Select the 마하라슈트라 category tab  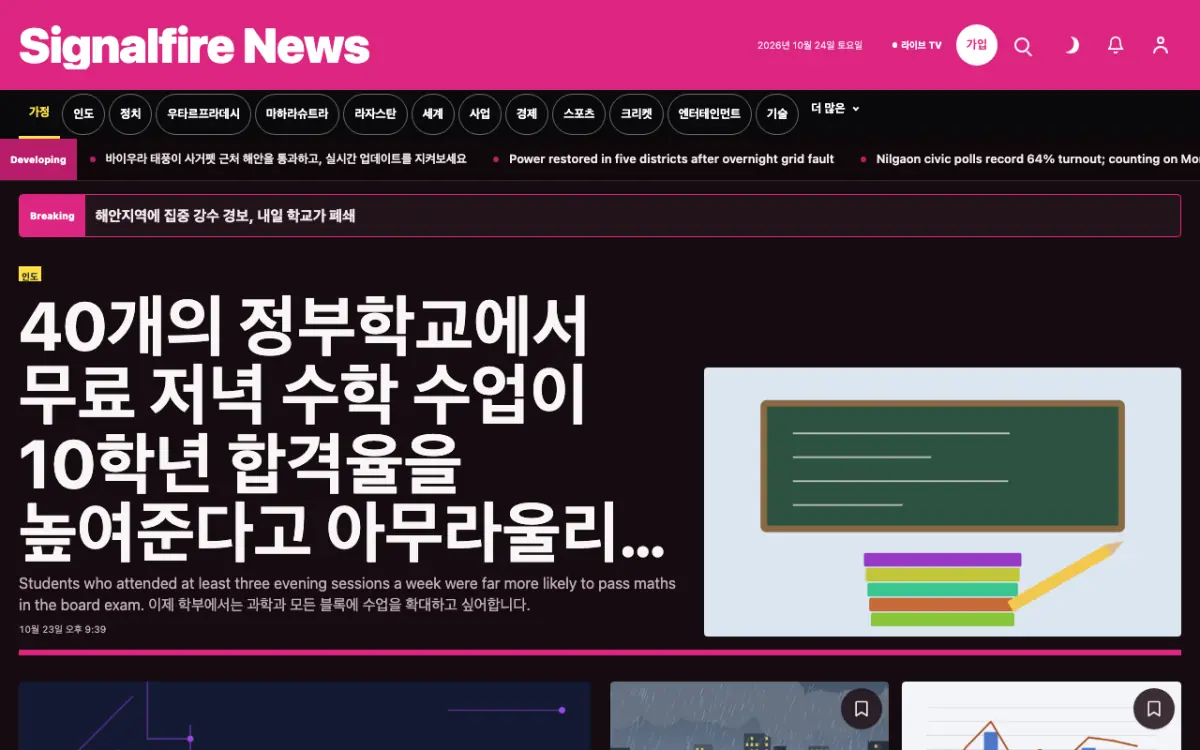pos(297,114)
